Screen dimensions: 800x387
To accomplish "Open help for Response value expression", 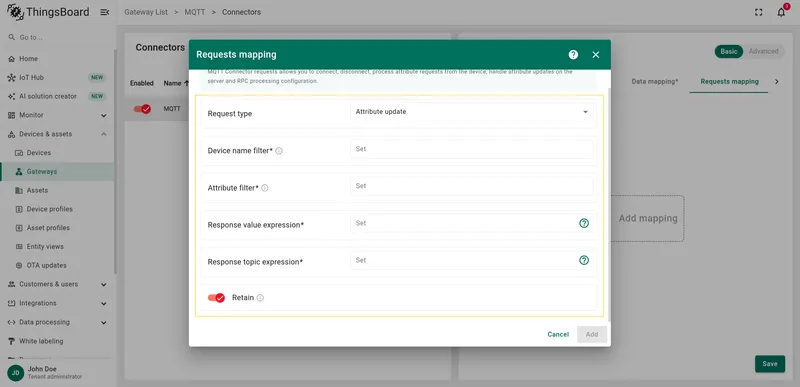I will [x=584, y=223].
